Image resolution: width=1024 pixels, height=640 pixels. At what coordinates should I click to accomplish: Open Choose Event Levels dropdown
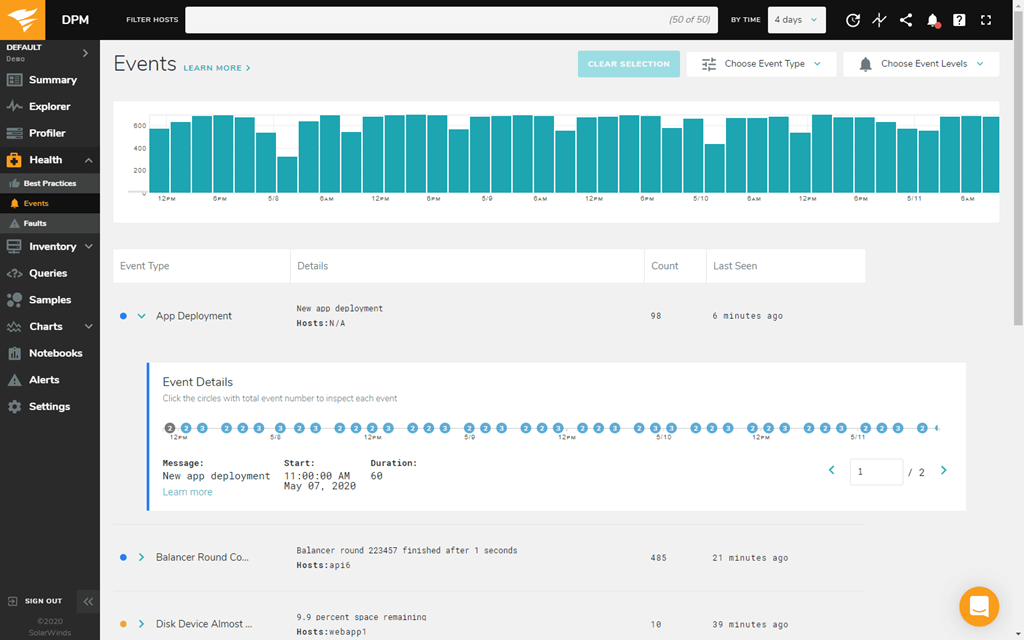point(920,64)
